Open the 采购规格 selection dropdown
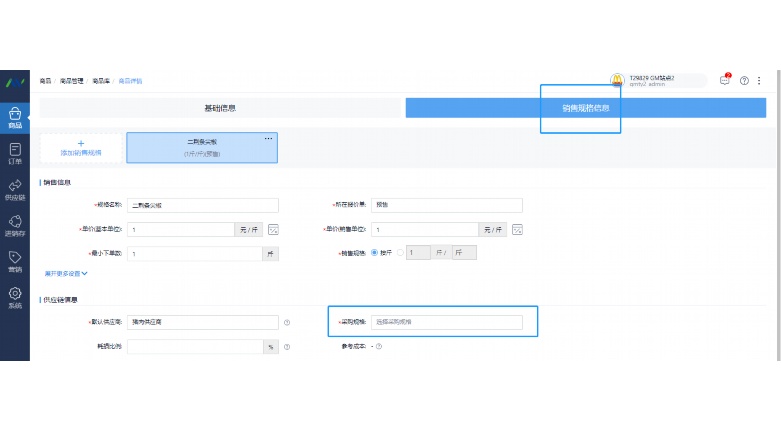The width and height of the screenshot is (781, 431). click(447, 322)
